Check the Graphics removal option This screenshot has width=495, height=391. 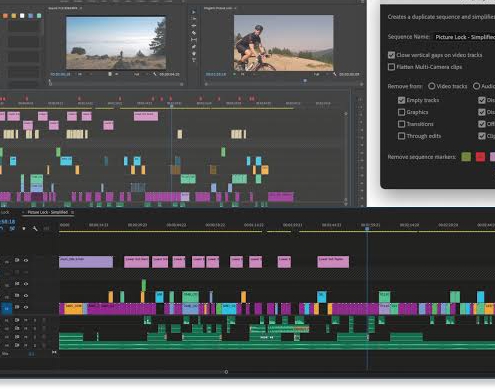401,112
